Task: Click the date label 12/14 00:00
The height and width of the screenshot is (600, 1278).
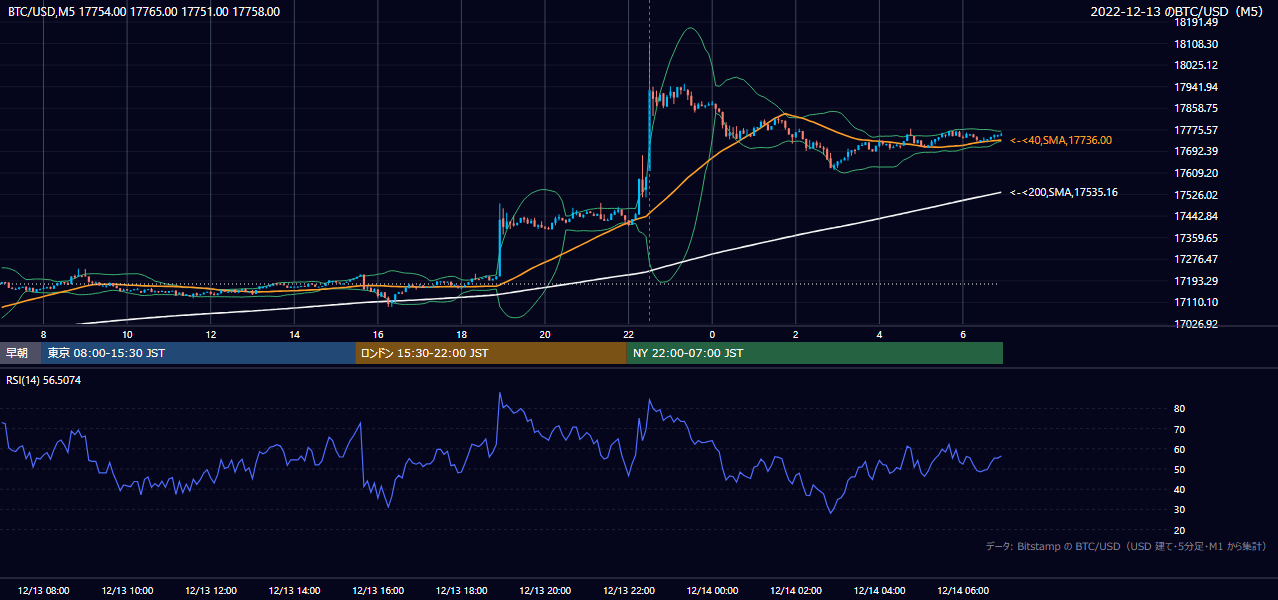Action: 712,591
